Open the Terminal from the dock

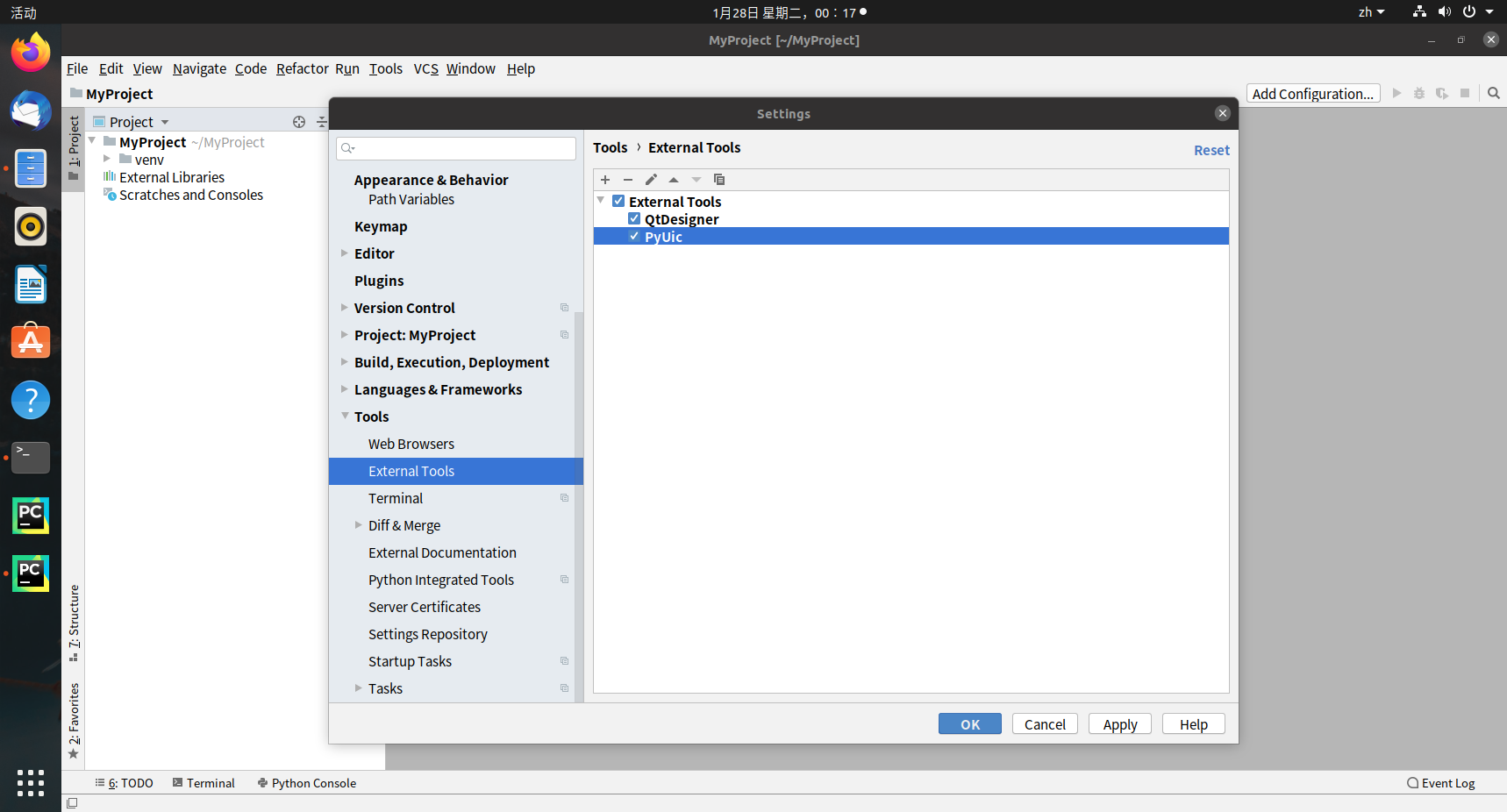pos(31,458)
